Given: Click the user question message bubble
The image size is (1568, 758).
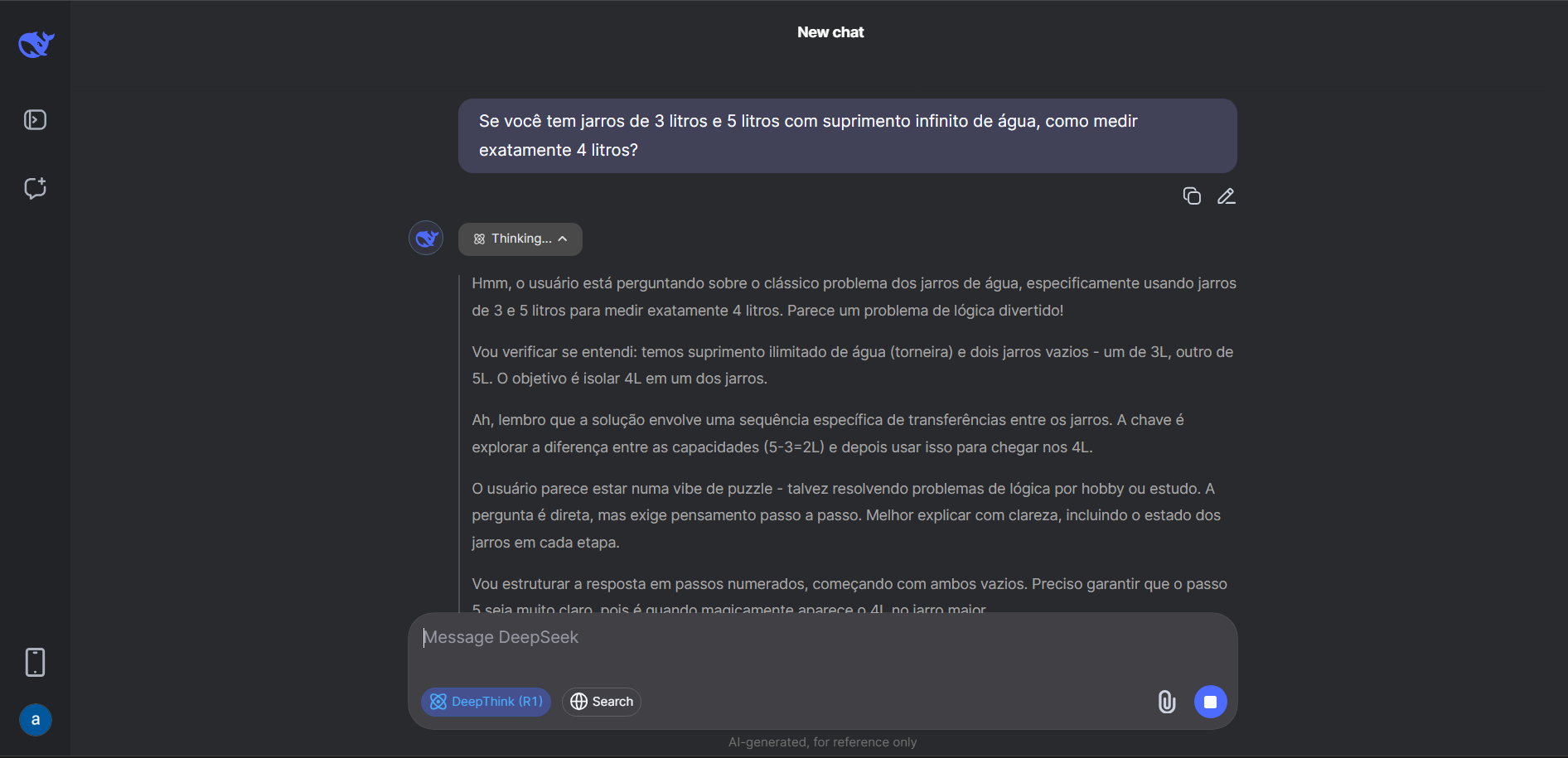Looking at the screenshot, I should tap(848, 136).
